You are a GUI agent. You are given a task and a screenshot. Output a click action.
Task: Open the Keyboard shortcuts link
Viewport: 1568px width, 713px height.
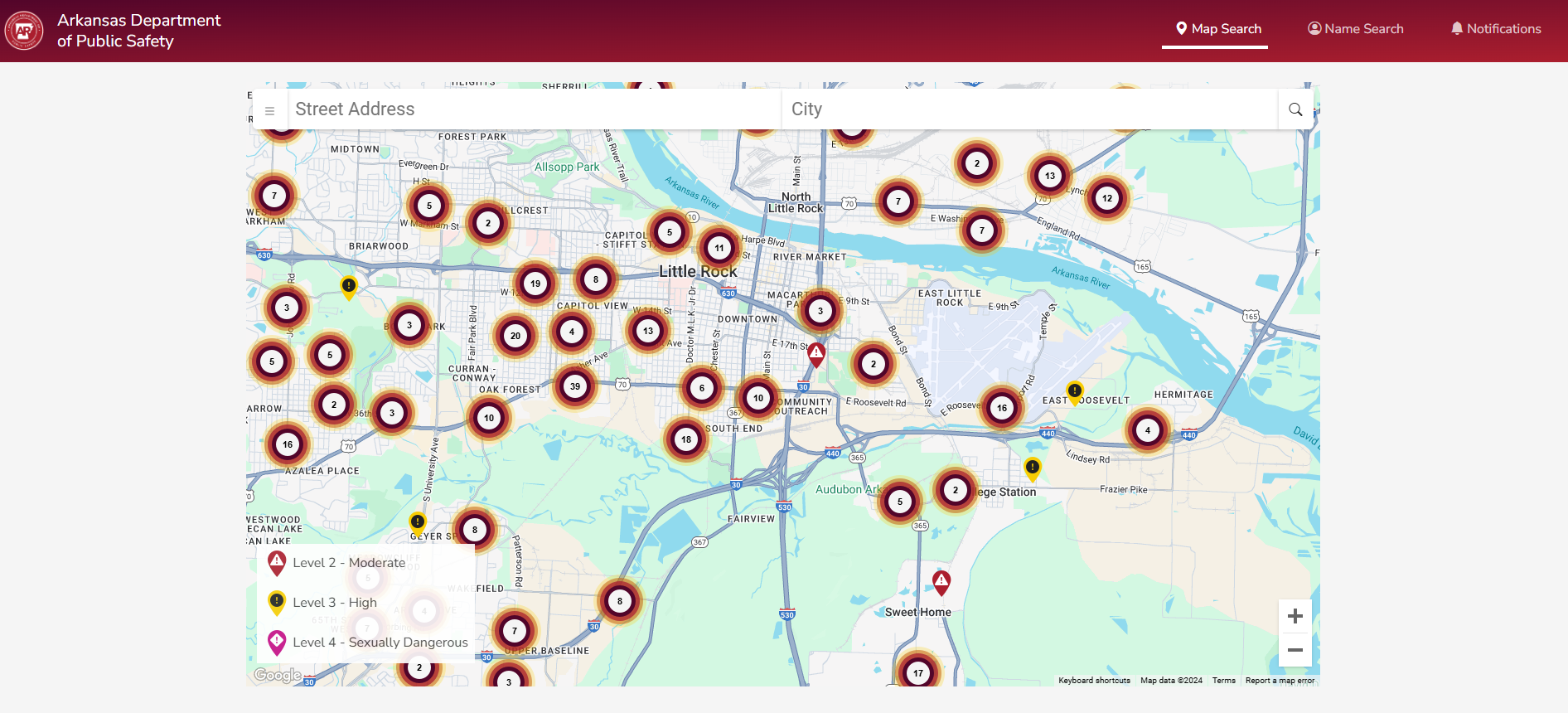point(1094,681)
